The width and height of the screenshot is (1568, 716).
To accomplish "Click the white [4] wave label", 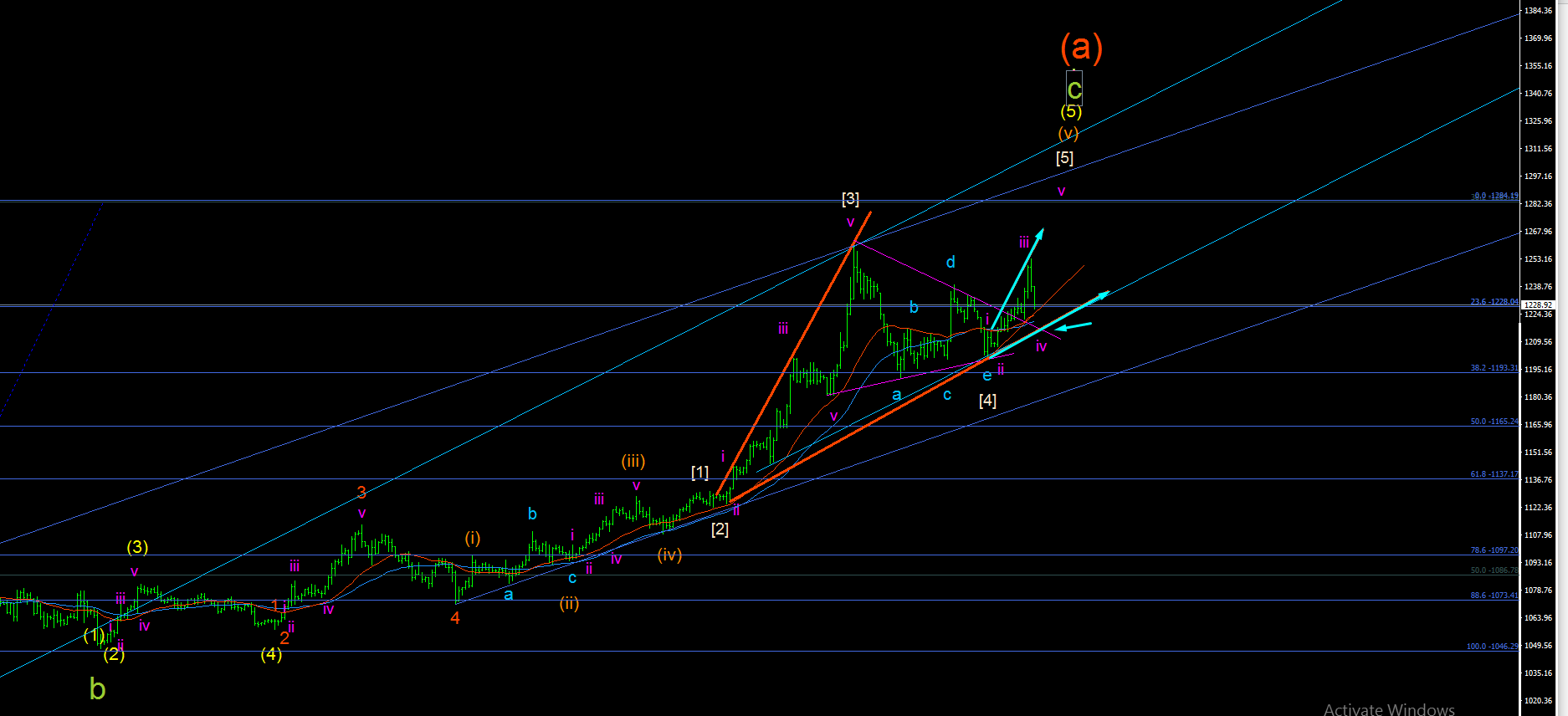I will pyautogui.click(x=987, y=401).
